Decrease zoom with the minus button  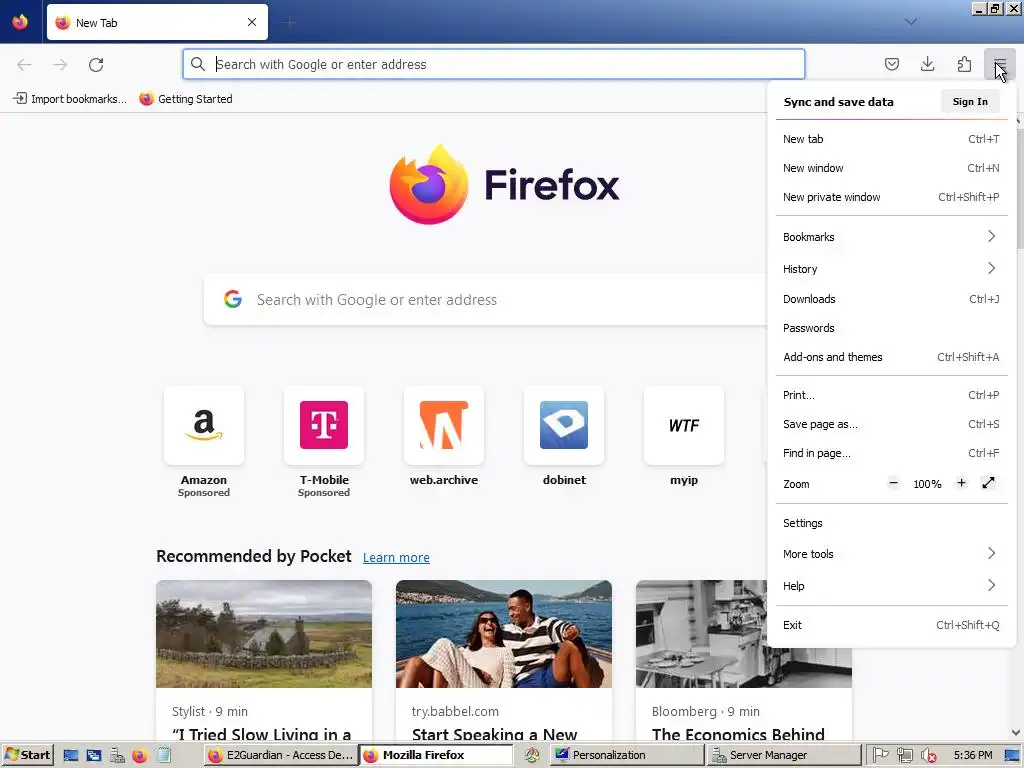pyautogui.click(x=893, y=483)
